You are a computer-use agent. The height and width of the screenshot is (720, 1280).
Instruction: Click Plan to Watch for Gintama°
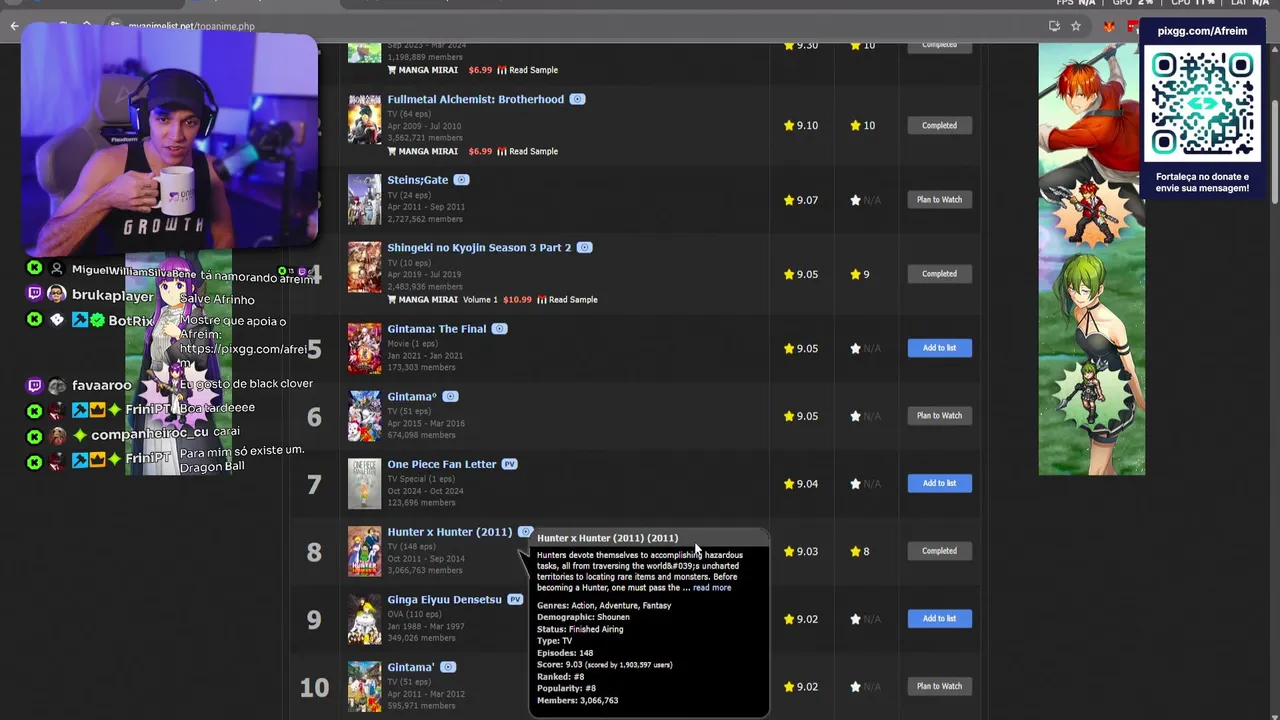pos(939,416)
